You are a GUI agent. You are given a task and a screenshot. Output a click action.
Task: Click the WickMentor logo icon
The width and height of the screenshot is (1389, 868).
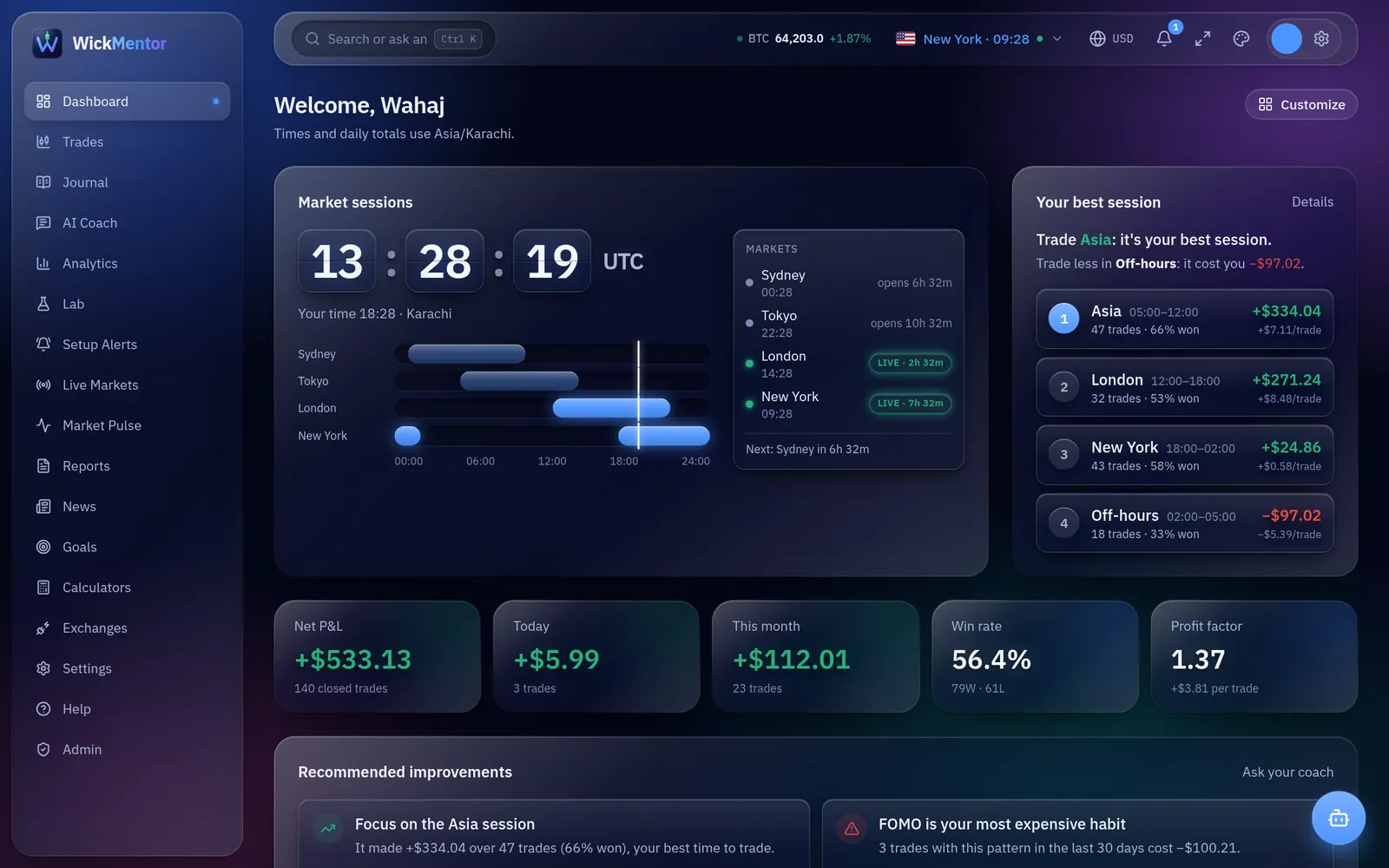click(x=47, y=43)
